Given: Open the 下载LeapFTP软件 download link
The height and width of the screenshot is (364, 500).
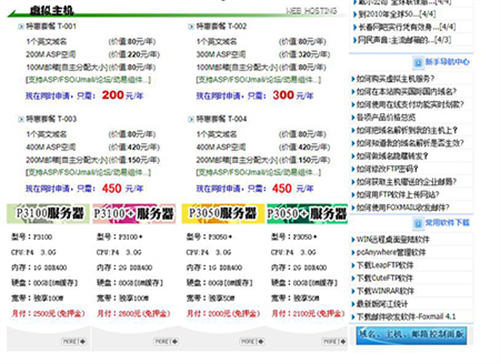Looking at the screenshot, I should [x=385, y=265].
